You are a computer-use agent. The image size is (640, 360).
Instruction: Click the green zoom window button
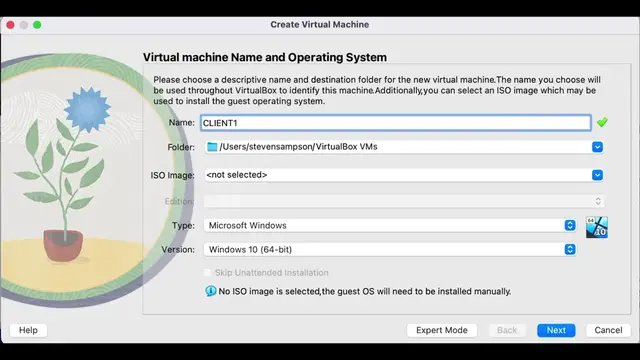coord(37,25)
